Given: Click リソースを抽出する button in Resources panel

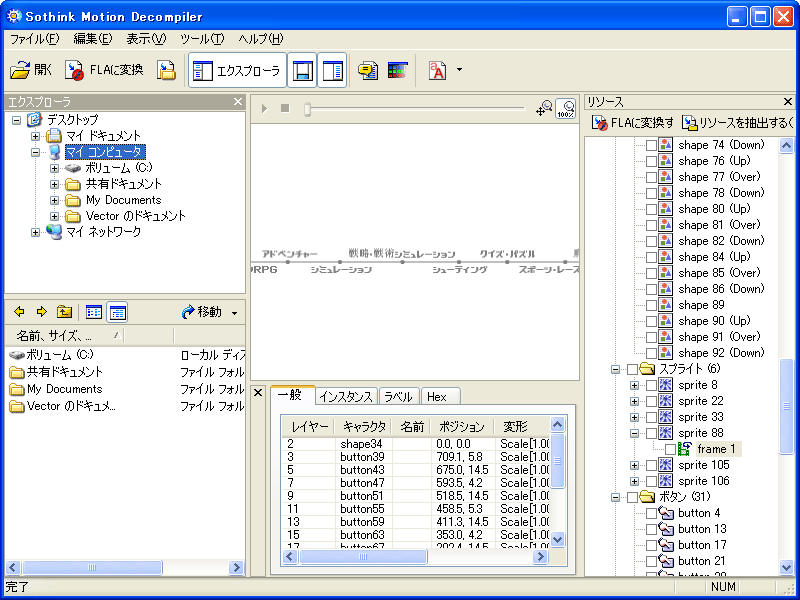Looking at the screenshot, I should coord(738,123).
